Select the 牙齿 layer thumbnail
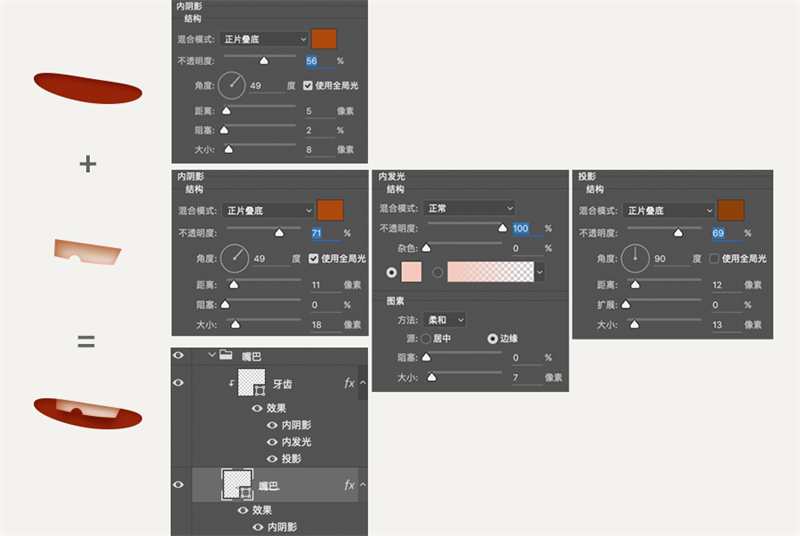Image resolution: width=800 pixels, height=536 pixels. (x=252, y=382)
